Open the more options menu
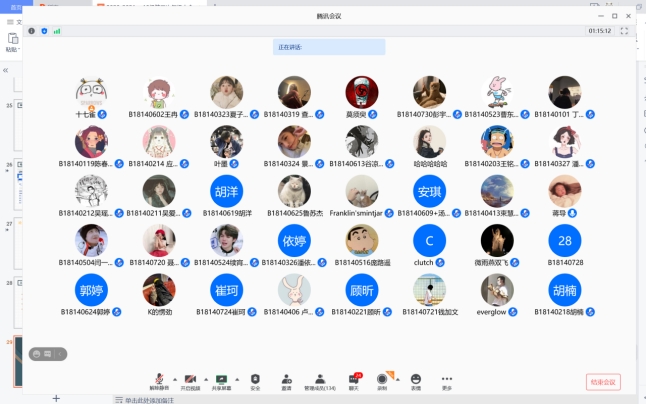 446,379
